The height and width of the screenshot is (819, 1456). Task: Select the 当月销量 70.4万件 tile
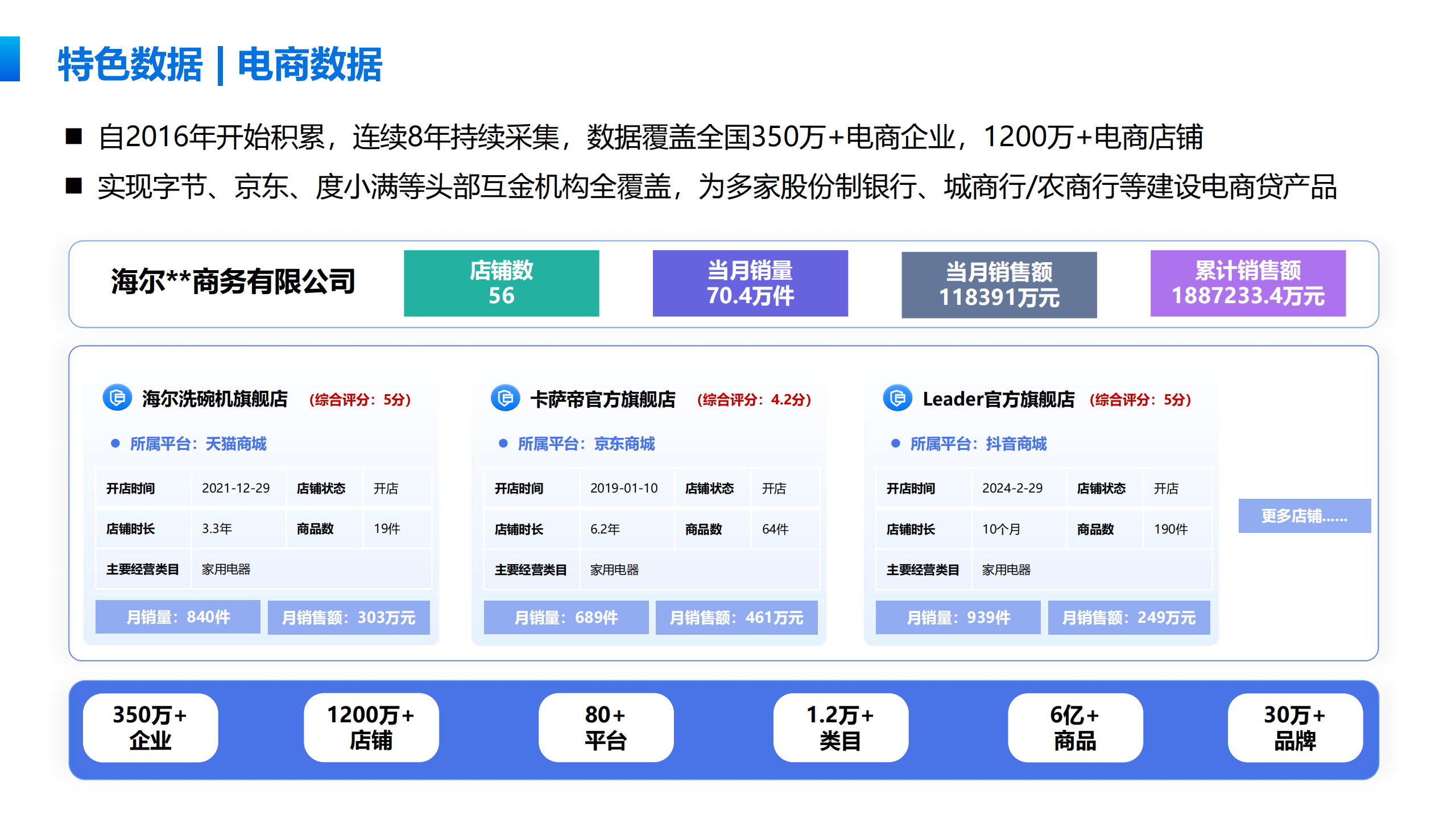point(750,283)
